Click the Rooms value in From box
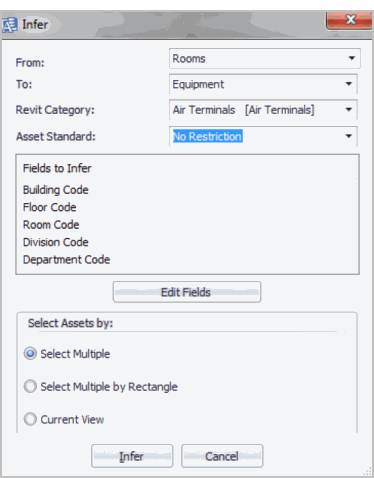374x478 pixels. [189, 59]
